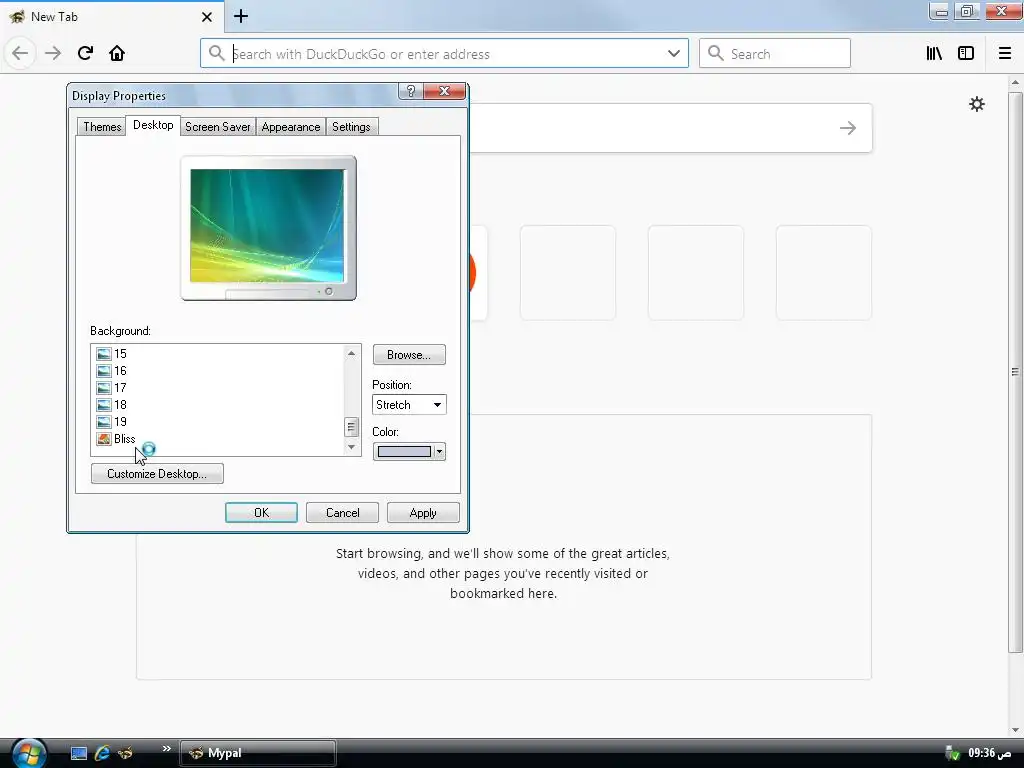Click the taskbar clock 09:36
This screenshot has height=768, width=1024.
coord(989,753)
